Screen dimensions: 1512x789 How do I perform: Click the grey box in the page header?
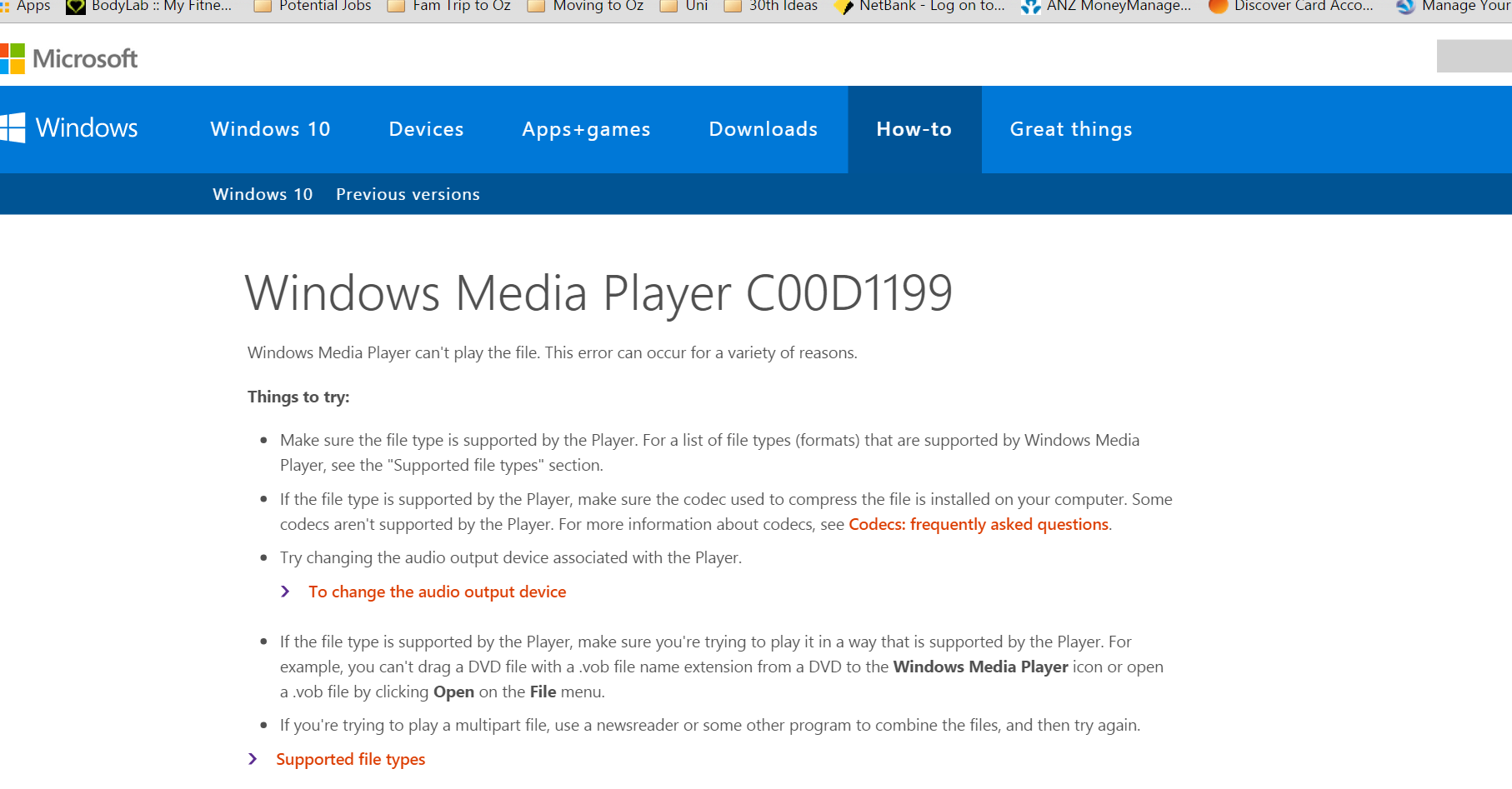[1474, 56]
